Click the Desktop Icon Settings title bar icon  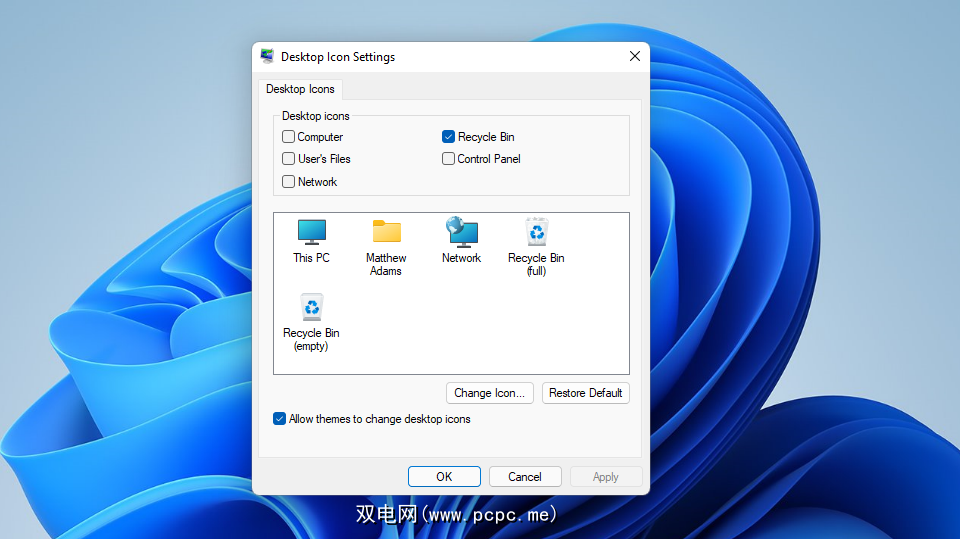click(x=267, y=57)
